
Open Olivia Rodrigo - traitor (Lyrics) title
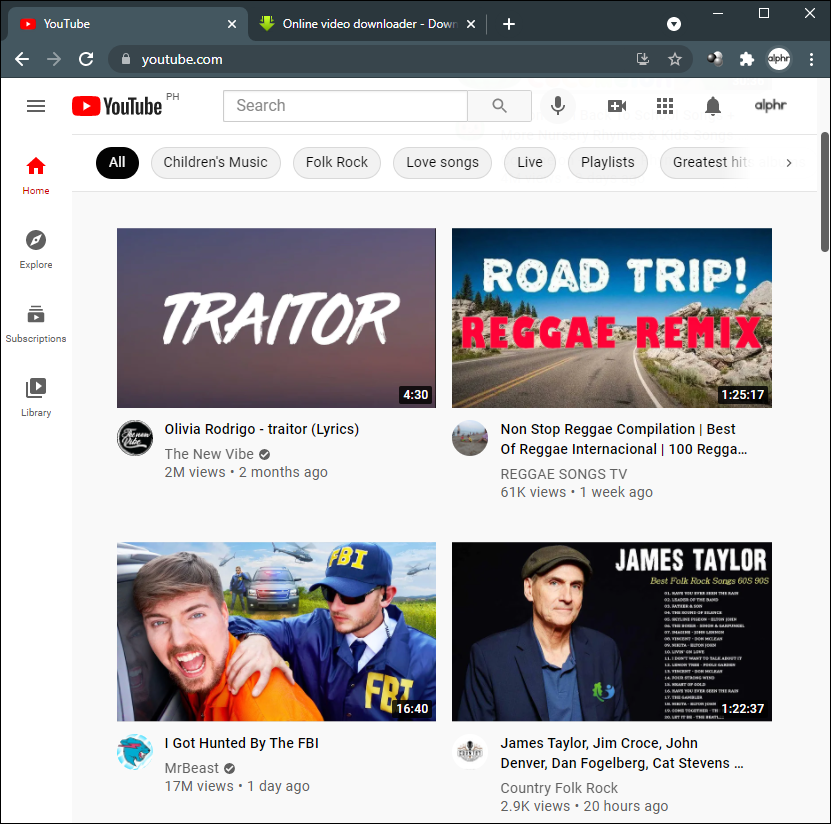(262, 429)
